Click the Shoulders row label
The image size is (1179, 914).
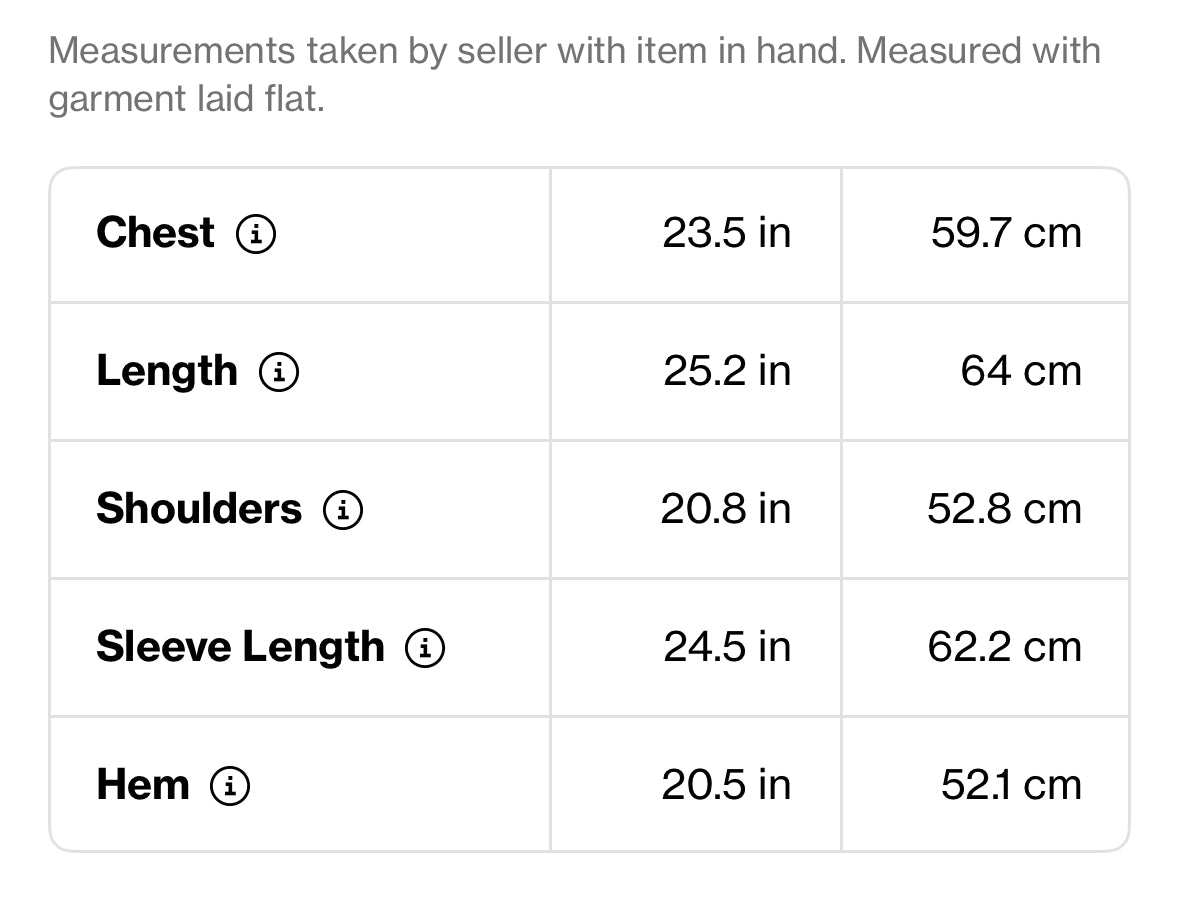tap(198, 509)
